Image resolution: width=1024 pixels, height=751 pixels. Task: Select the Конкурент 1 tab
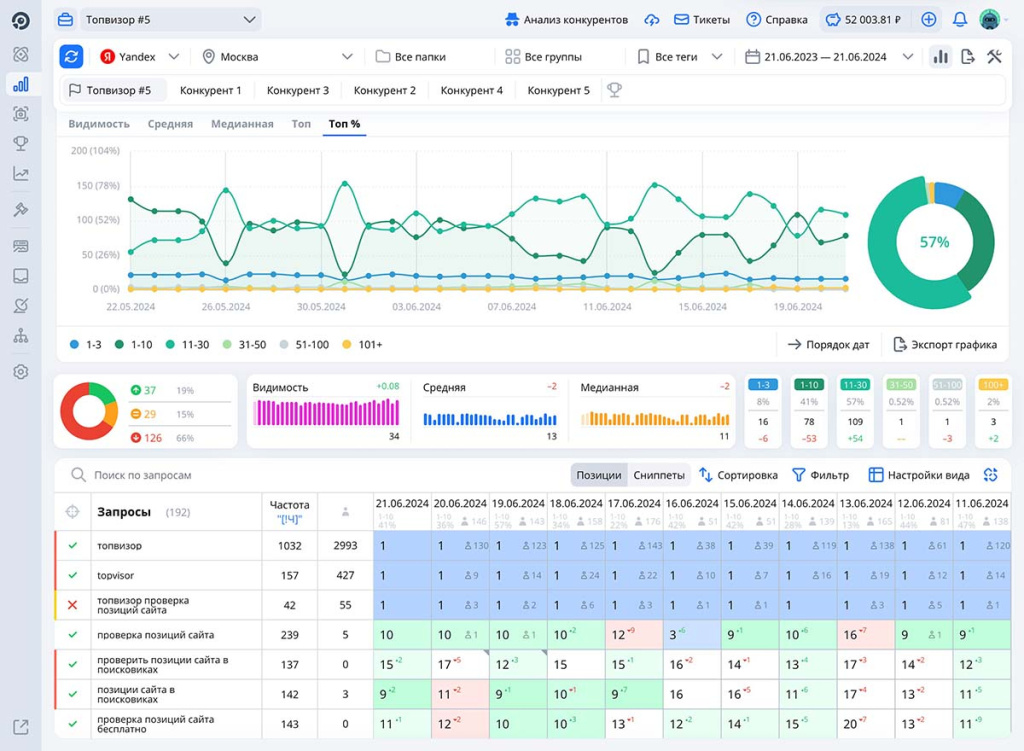[x=210, y=90]
